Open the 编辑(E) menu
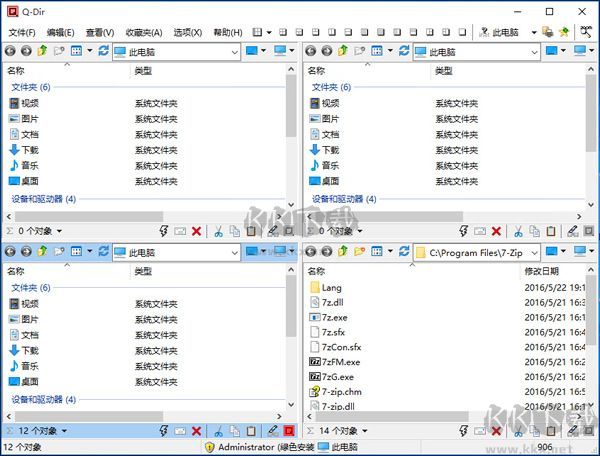The width and height of the screenshot is (600, 456). [x=60, y=33]
